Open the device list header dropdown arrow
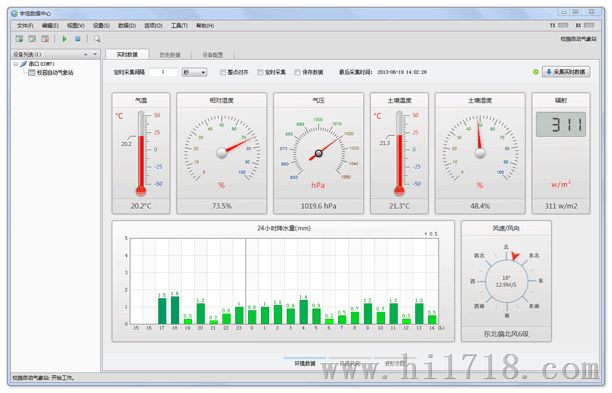 [x=95, y=54]
